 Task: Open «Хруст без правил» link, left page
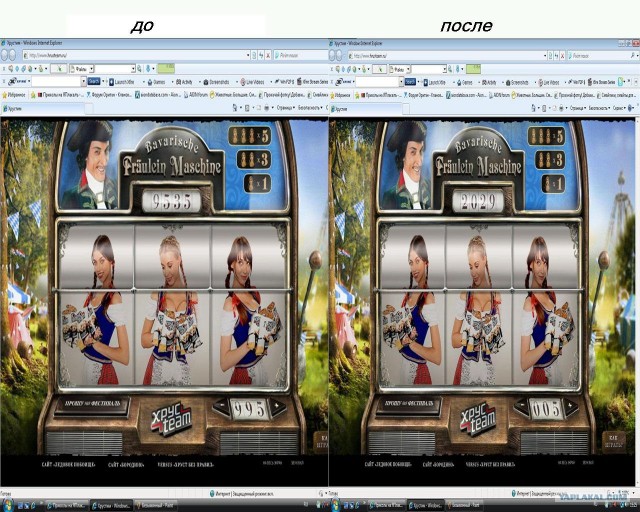coord(185,464)
